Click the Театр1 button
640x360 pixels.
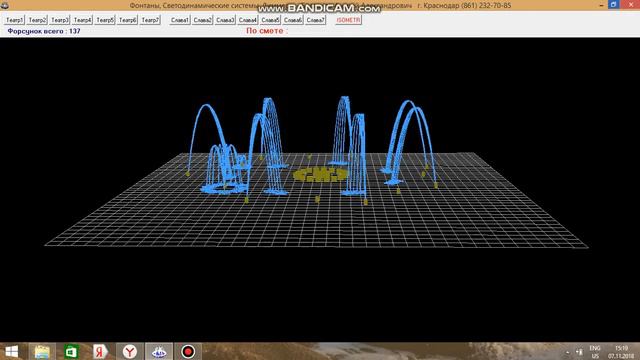pos(14,20)
